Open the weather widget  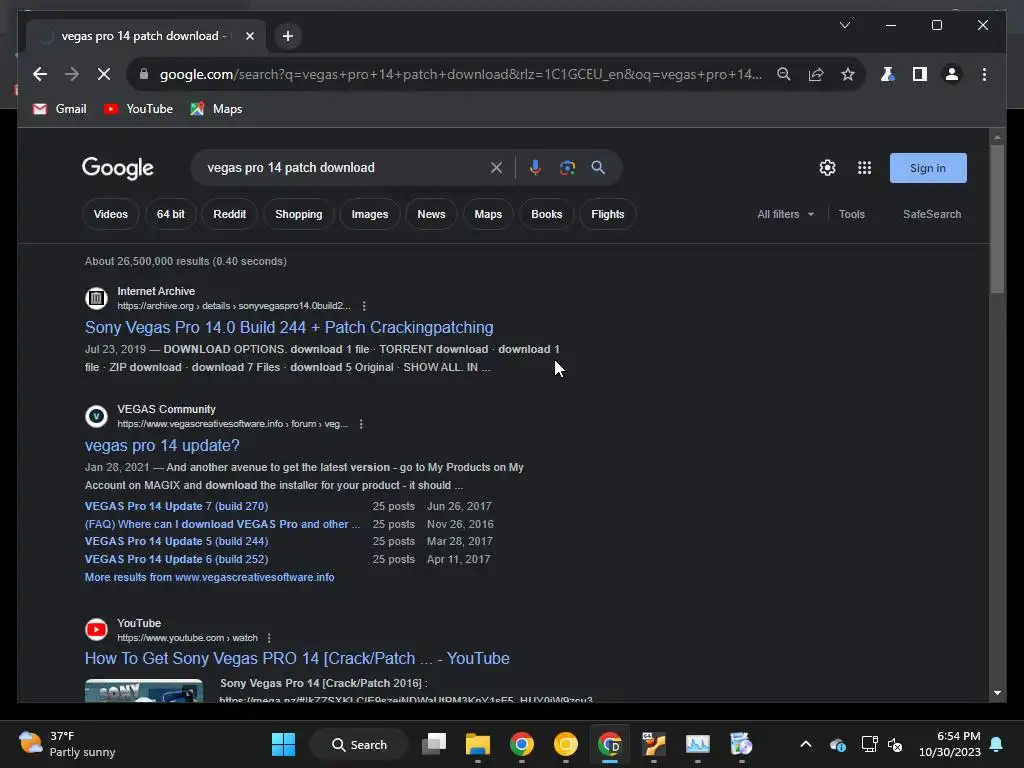coord(67,744)
